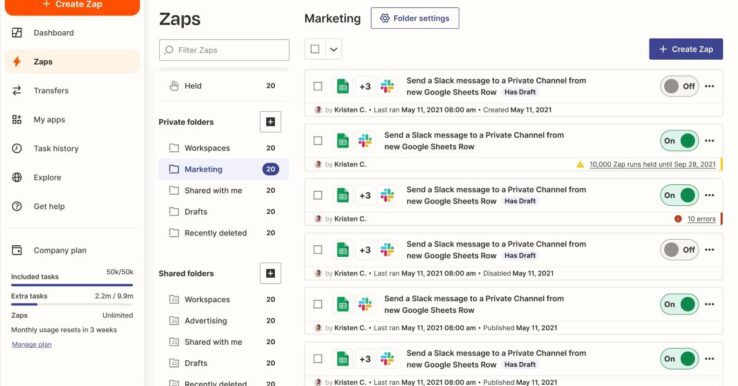
Task: Open the private Drafts folder
Action: pos(224,211)
